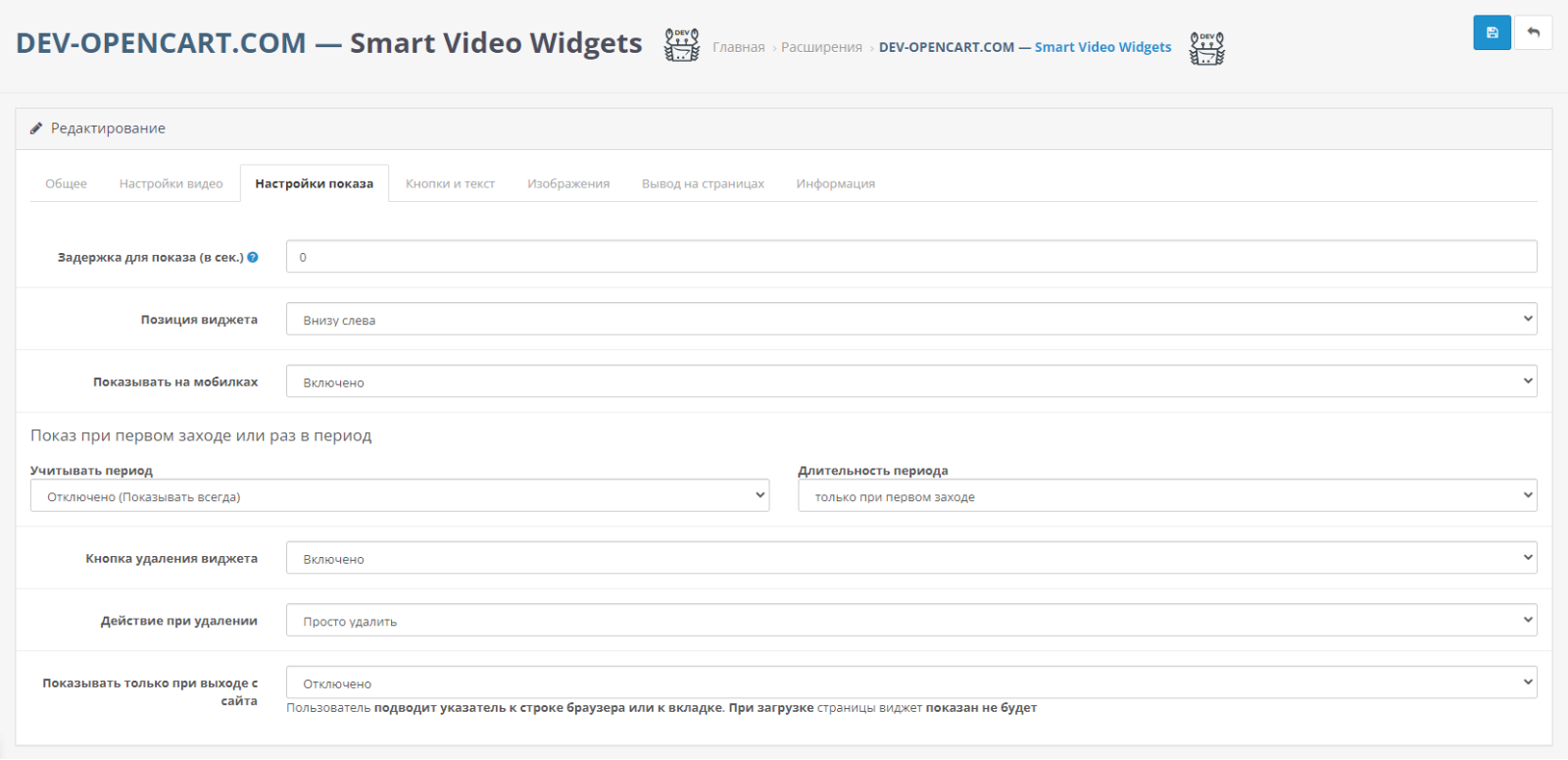Click the delay for show input field
The width and height of the screenshot is (1568, 760).
(911, 257)
